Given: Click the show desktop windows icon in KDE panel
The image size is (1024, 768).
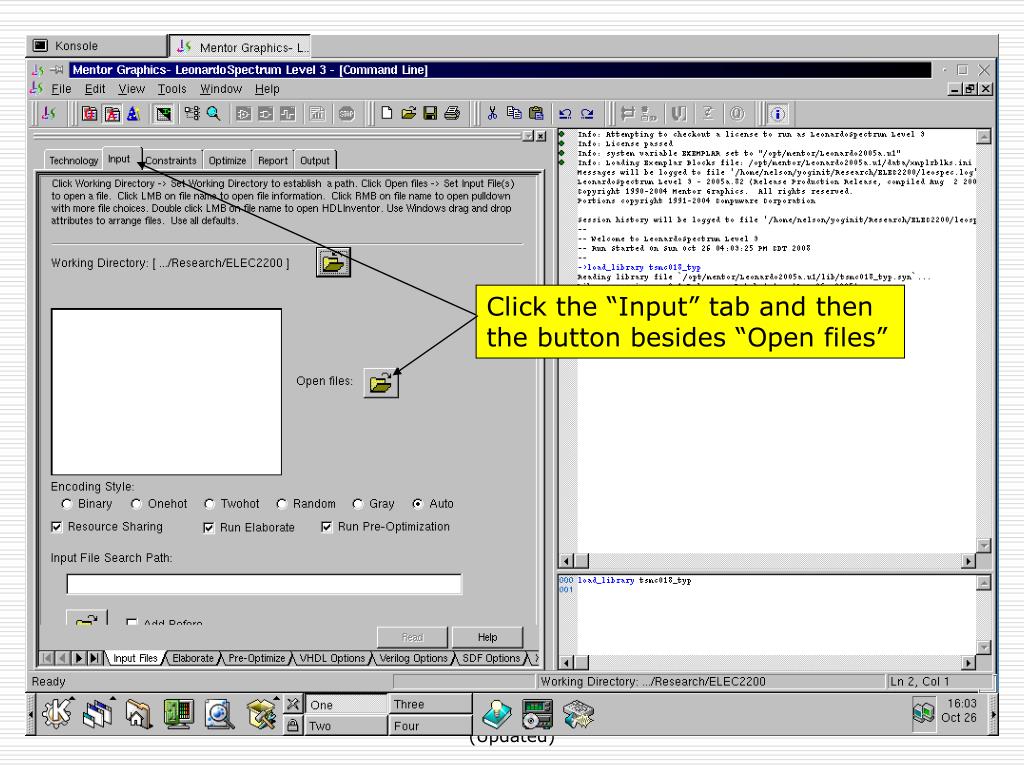Looking at the screenshot, I should [x=97, y=714].
